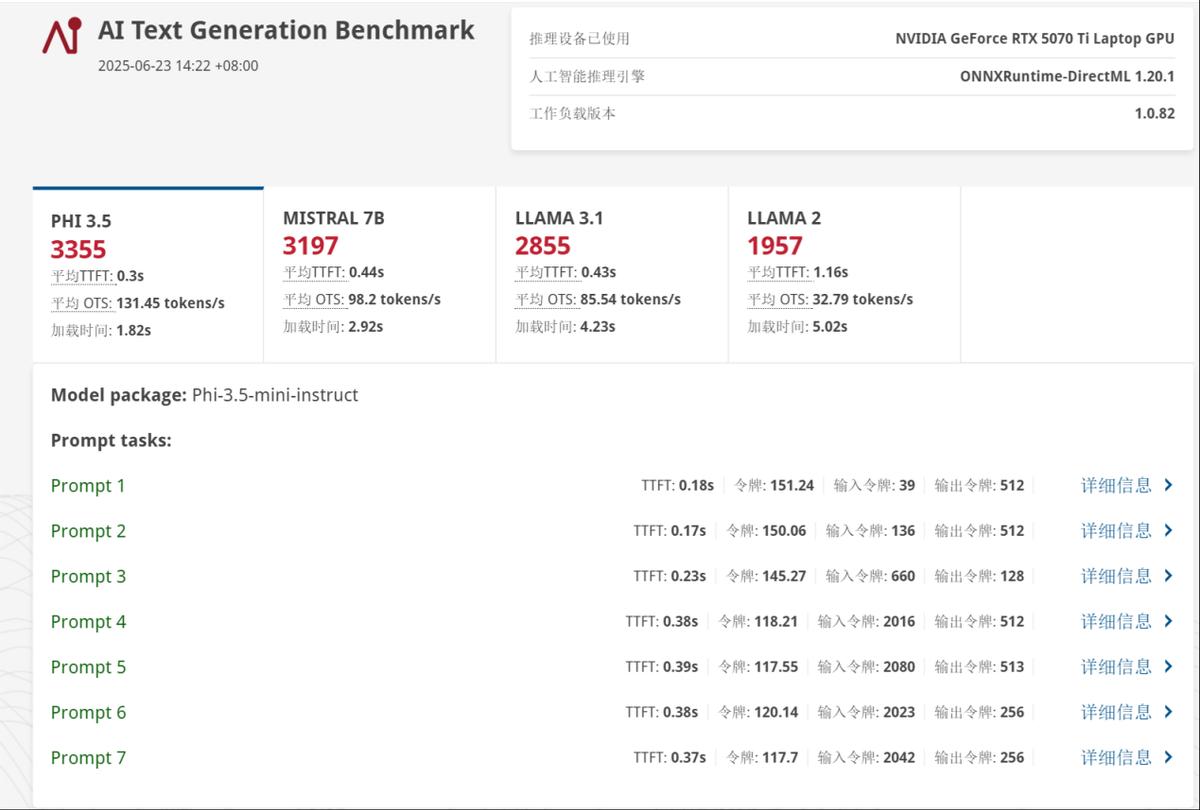Image resolution: width=1200 pixels, height=810 pixels.
Task: Click the 平均 OTS label under MISTRAL 7B
Action: click(x=312, y=300)
